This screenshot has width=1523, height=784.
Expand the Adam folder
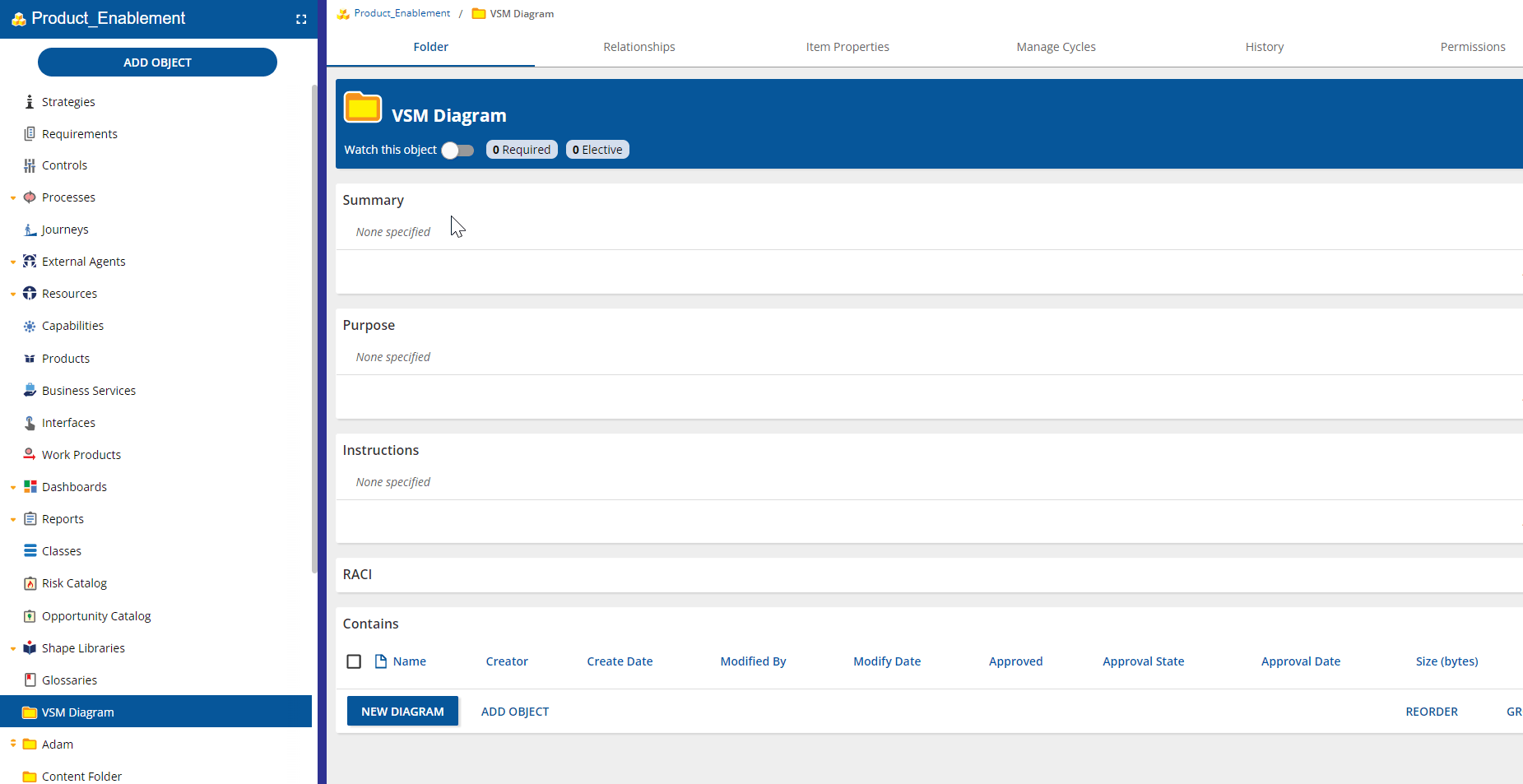coord(12,744)
